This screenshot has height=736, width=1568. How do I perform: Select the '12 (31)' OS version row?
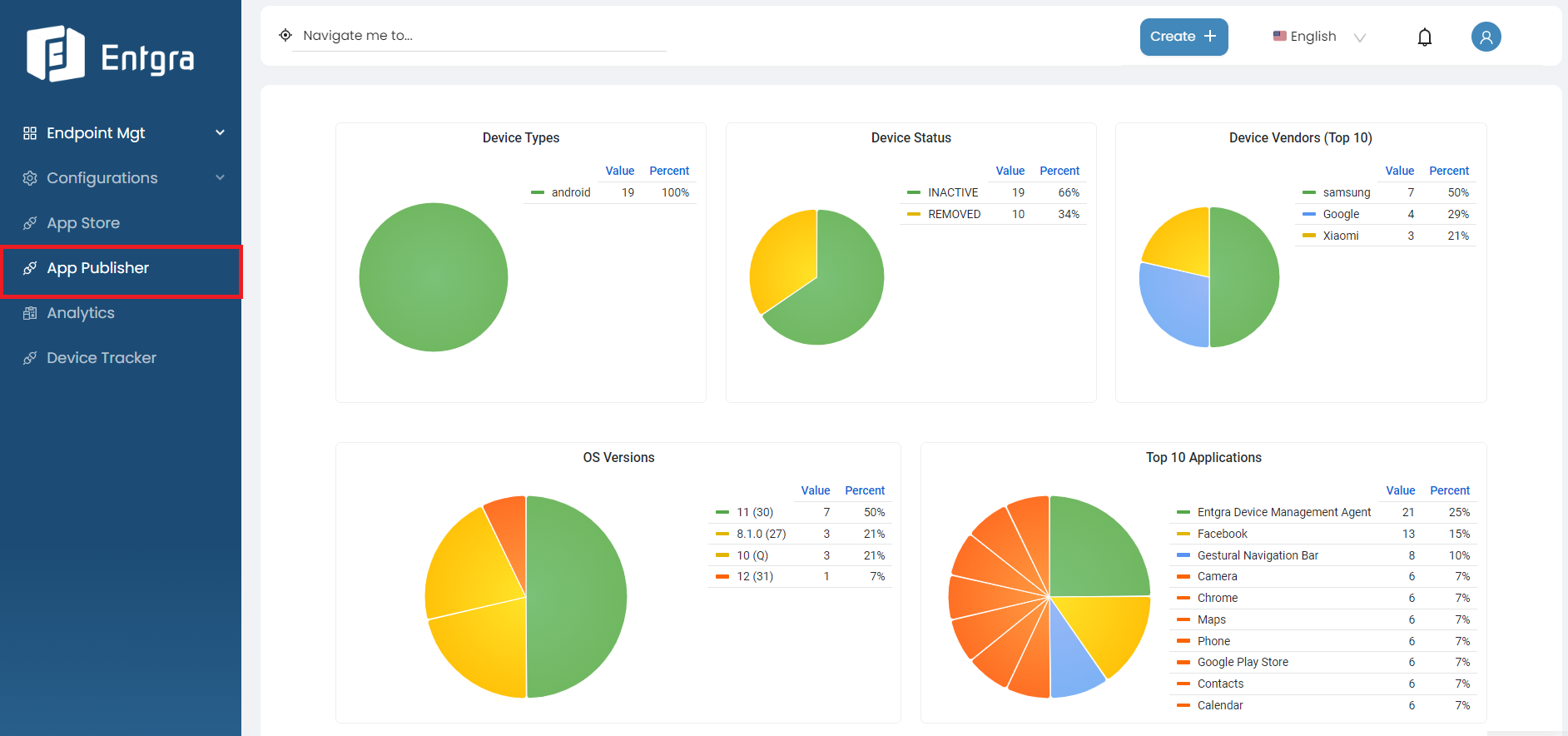(800, 576)
